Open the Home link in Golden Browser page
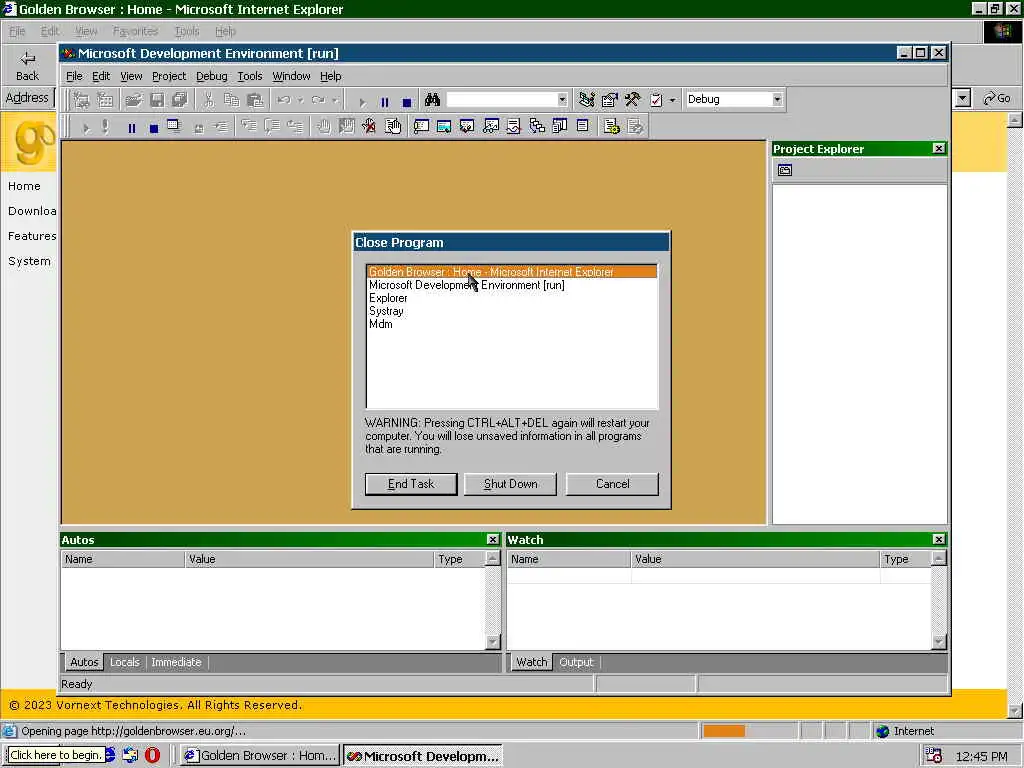 click(x=24, y=186)
